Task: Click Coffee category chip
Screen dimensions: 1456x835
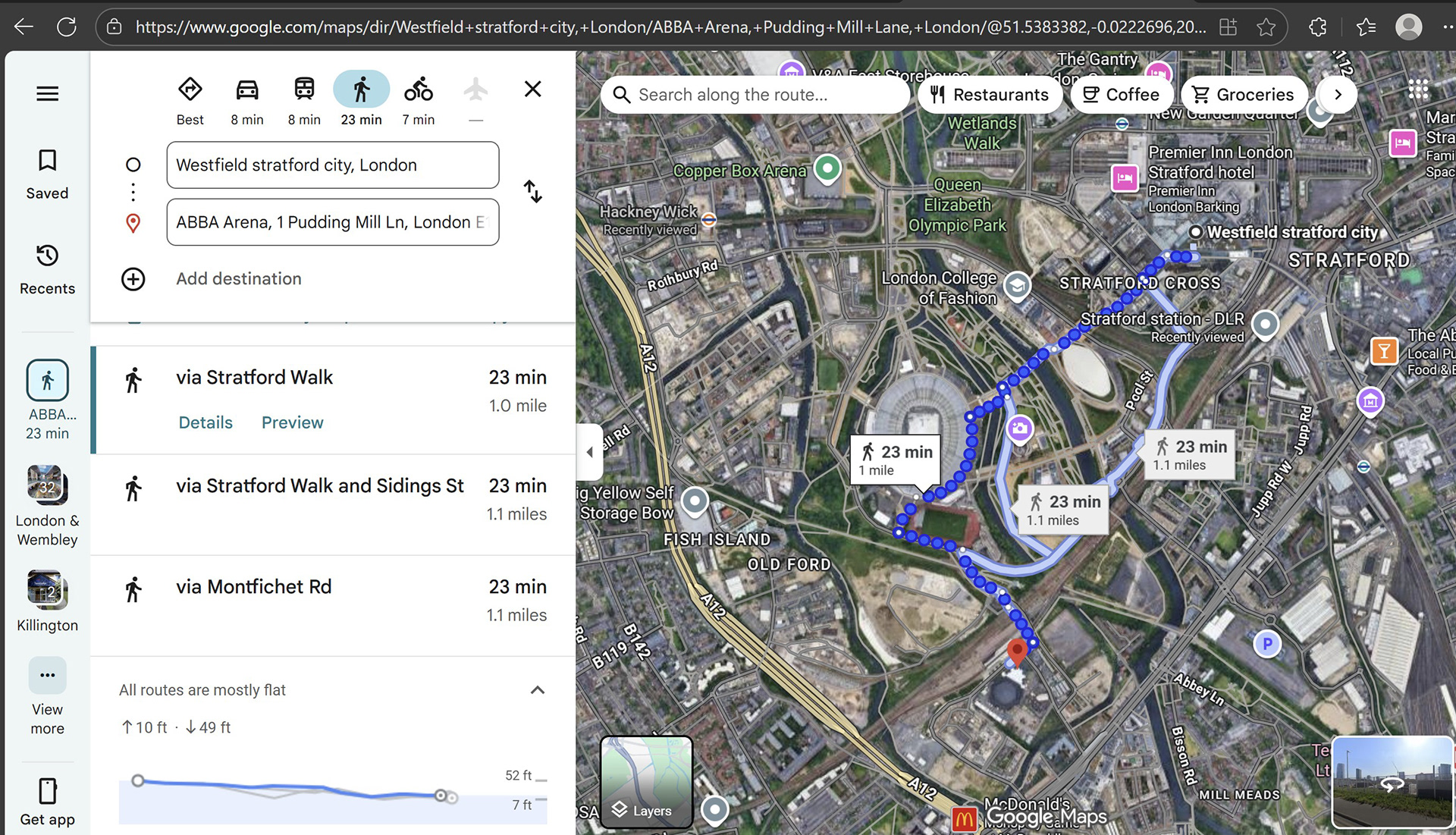Action: (1121, 95)
